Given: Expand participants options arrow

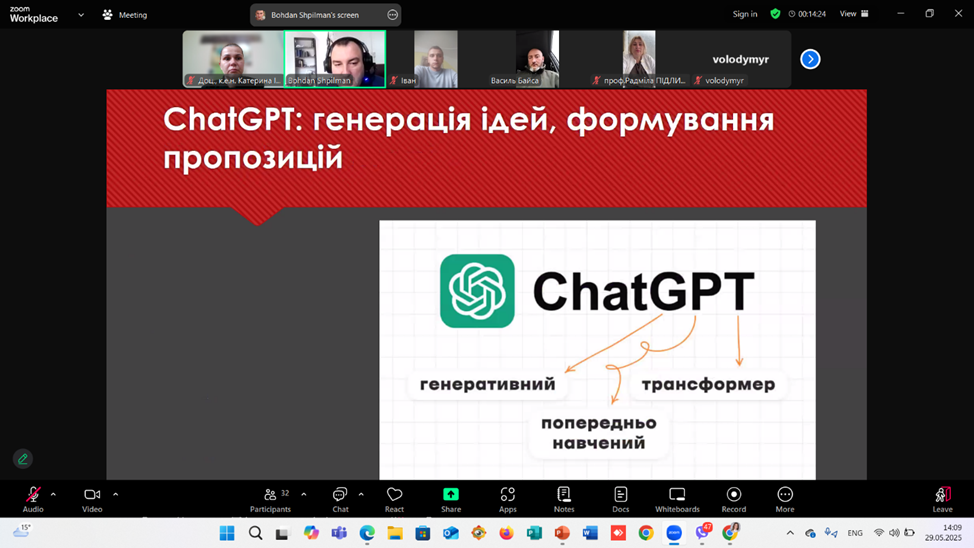Looking at the screenshot, I should click(304, 495).
